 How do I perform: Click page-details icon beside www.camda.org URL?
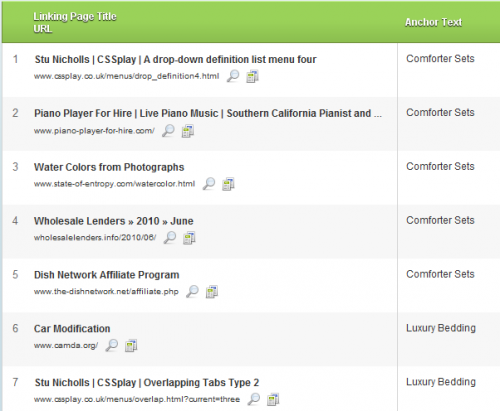point(131,346)
